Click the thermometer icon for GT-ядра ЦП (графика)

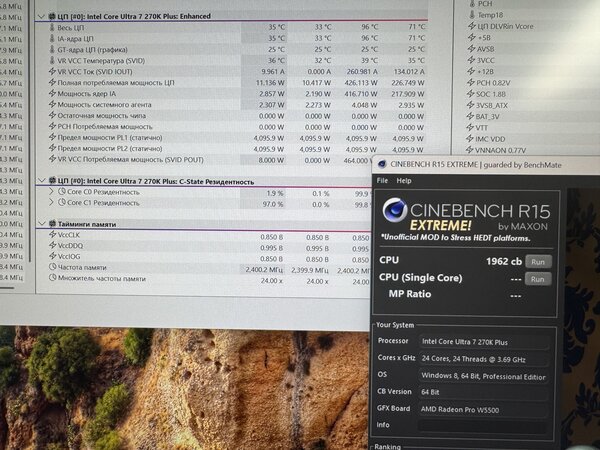[x=52, y=49]
